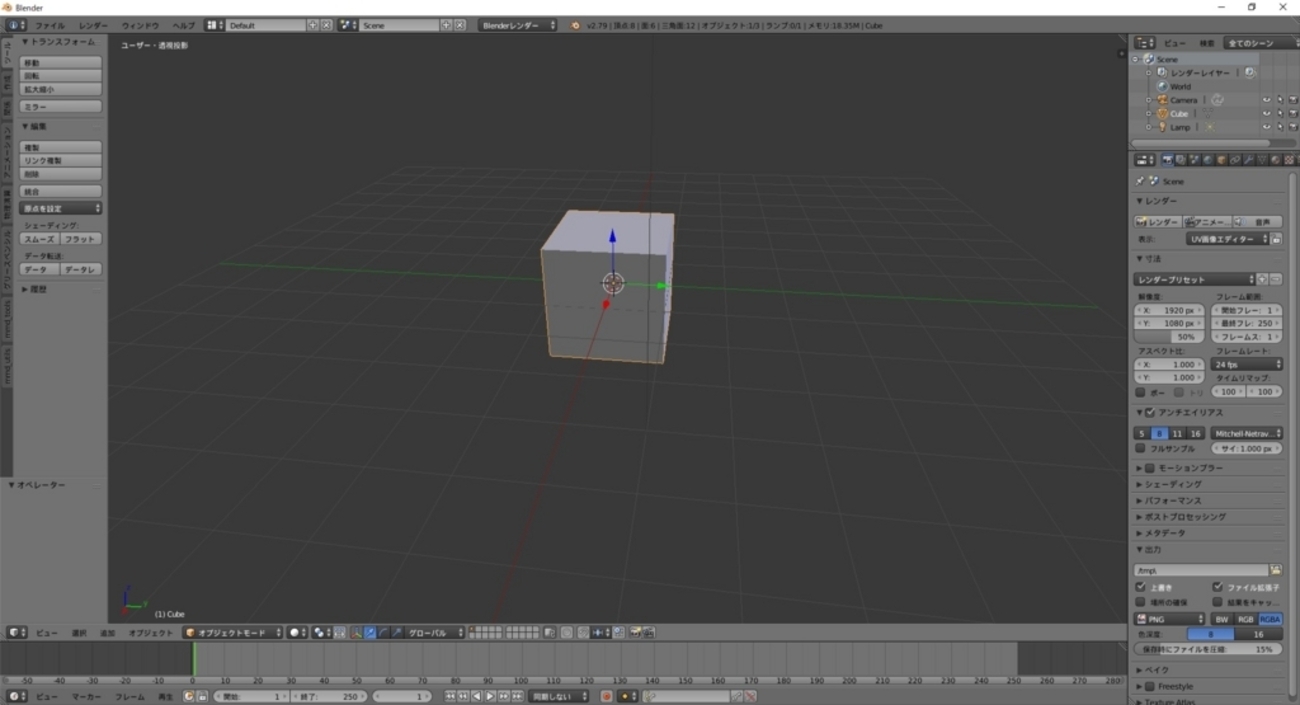The image size is (1300, 705).
Task: Open the オブジェクトモード mode selector
Action: click(232, 633)
